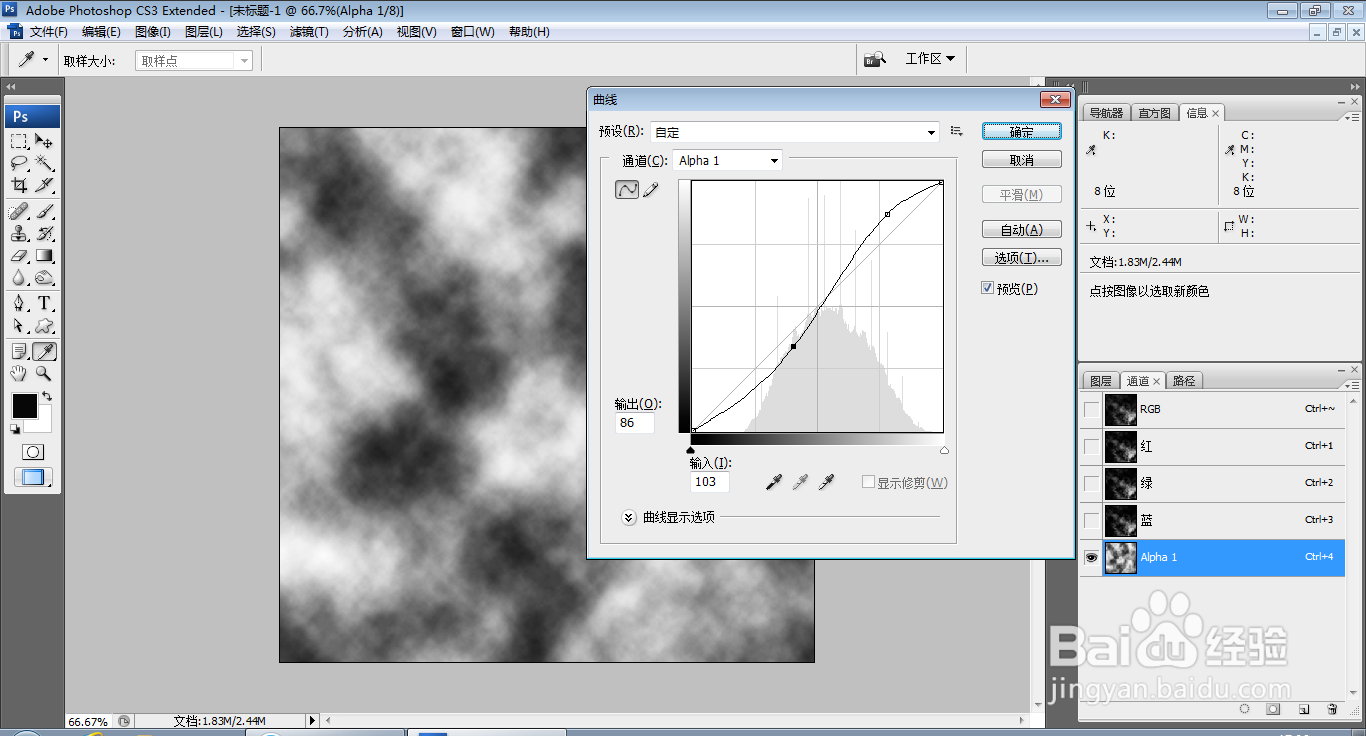The image size is (1366, 736).
Task: Create new channel icon
Action: (1304, 709)
